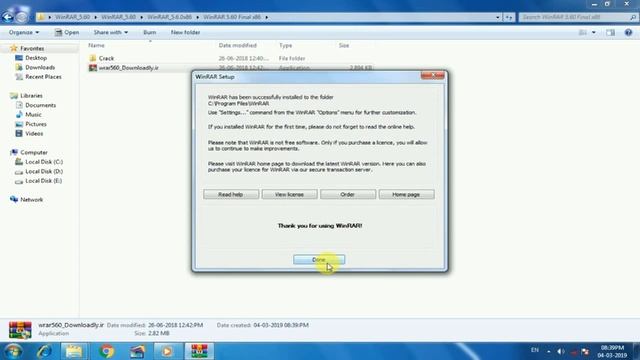Open Desktop in Favorites
This screenshot has height=360, width=640.
pyautogui.click(x=36, y=58)
